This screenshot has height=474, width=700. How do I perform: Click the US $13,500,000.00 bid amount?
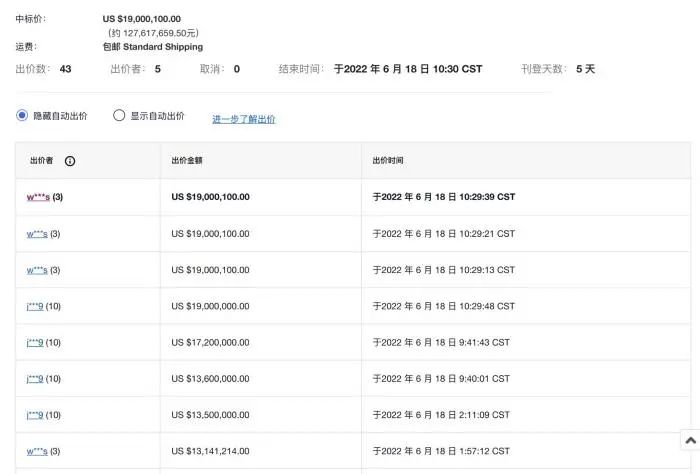pyautogui.click(x=210, y=415)
